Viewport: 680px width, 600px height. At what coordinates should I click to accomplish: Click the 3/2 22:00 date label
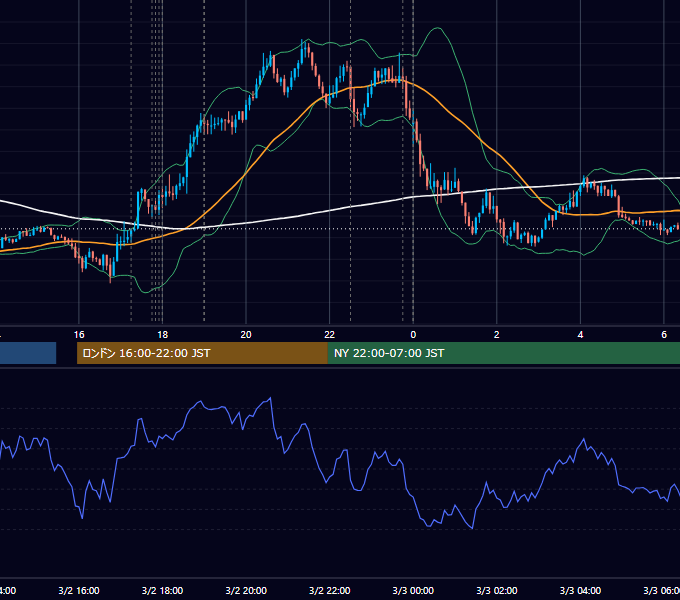click(x=330, y=590)
